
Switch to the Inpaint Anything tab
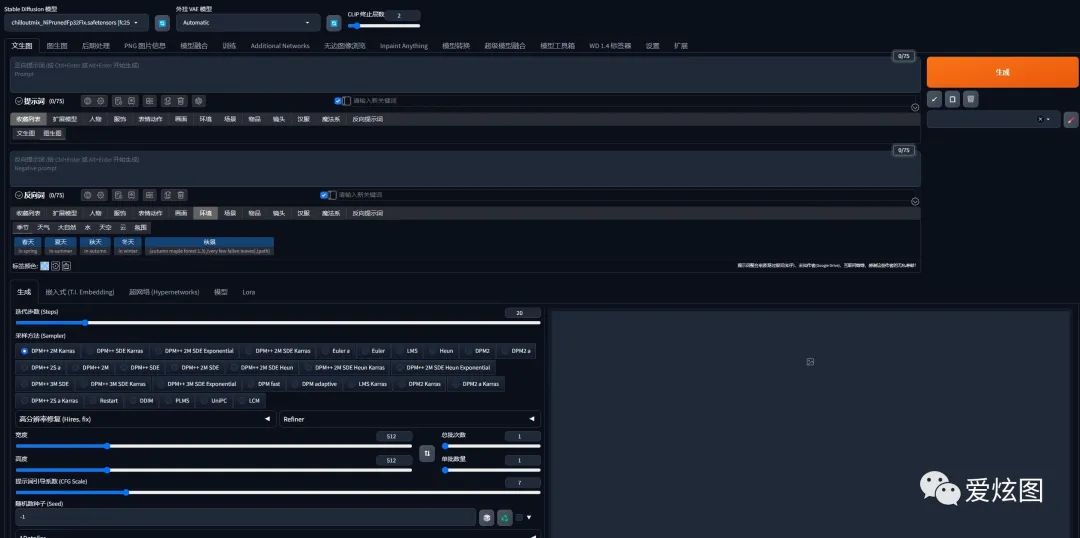tap(404, 45)
